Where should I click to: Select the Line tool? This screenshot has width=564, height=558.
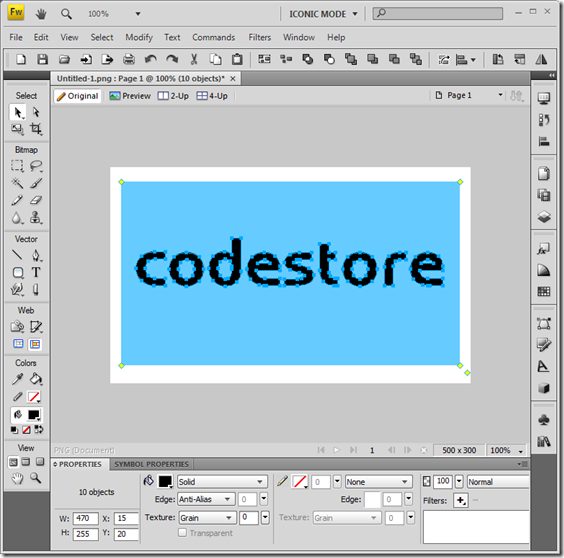[17, 255]
